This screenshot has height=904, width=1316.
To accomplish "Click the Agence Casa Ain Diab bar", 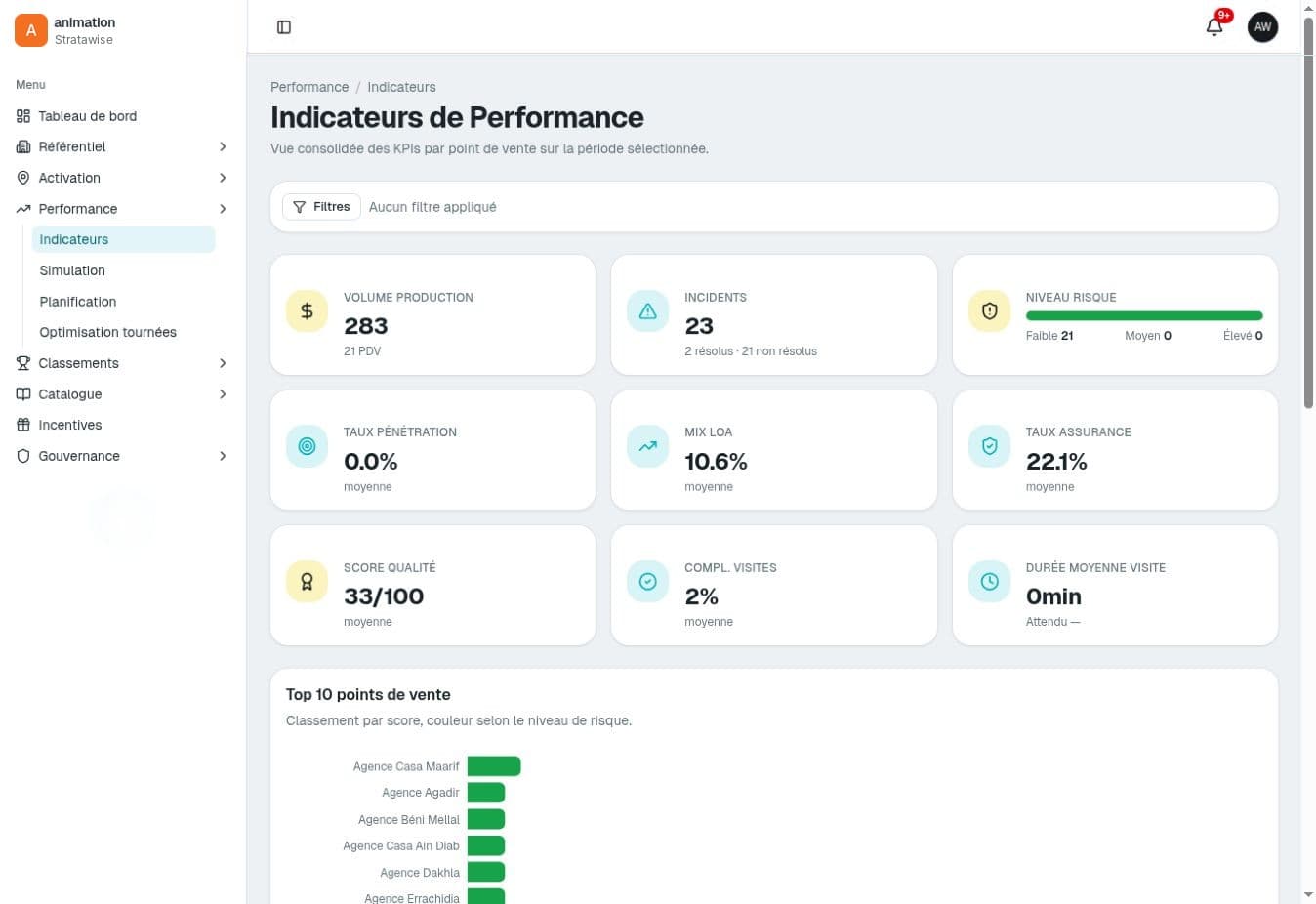I will click(x=486, y=845).
